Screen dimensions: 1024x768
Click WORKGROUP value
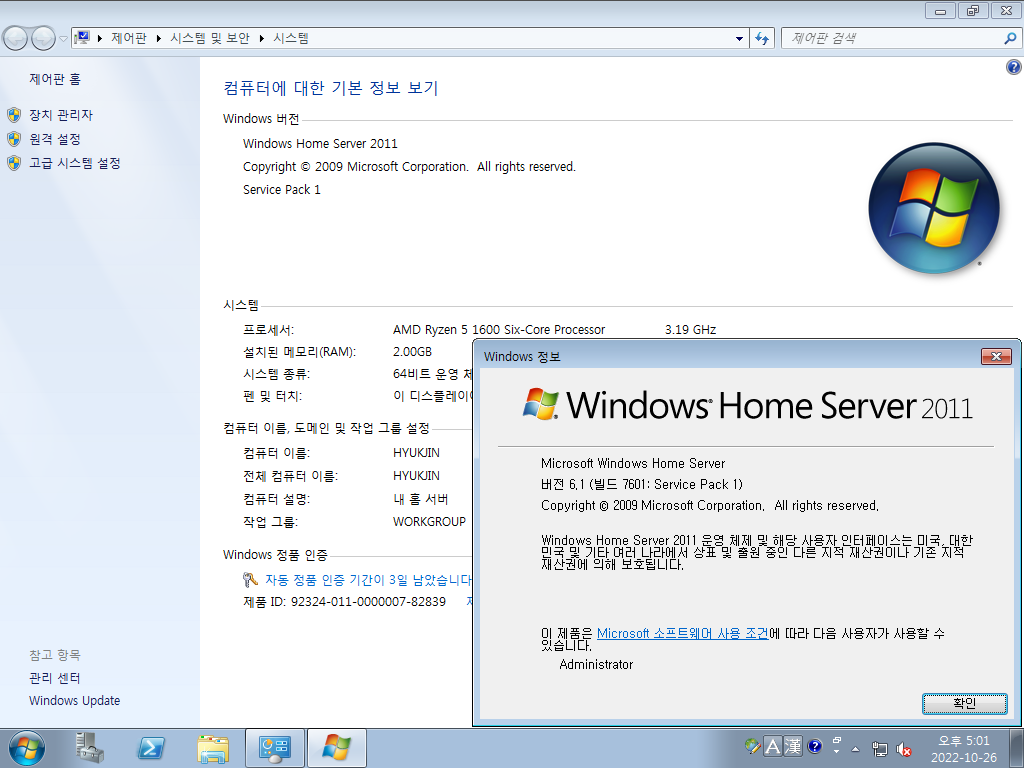tap(429, 522)
